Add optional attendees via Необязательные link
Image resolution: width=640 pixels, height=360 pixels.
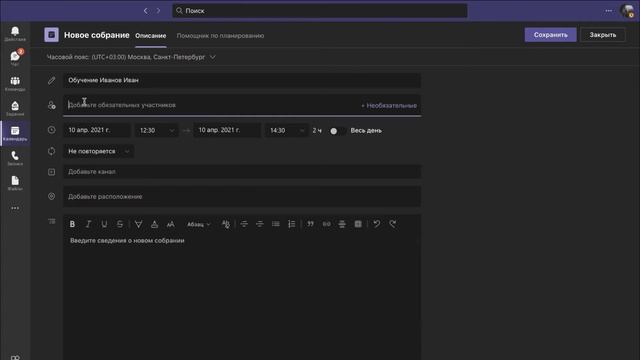(389, 105)
